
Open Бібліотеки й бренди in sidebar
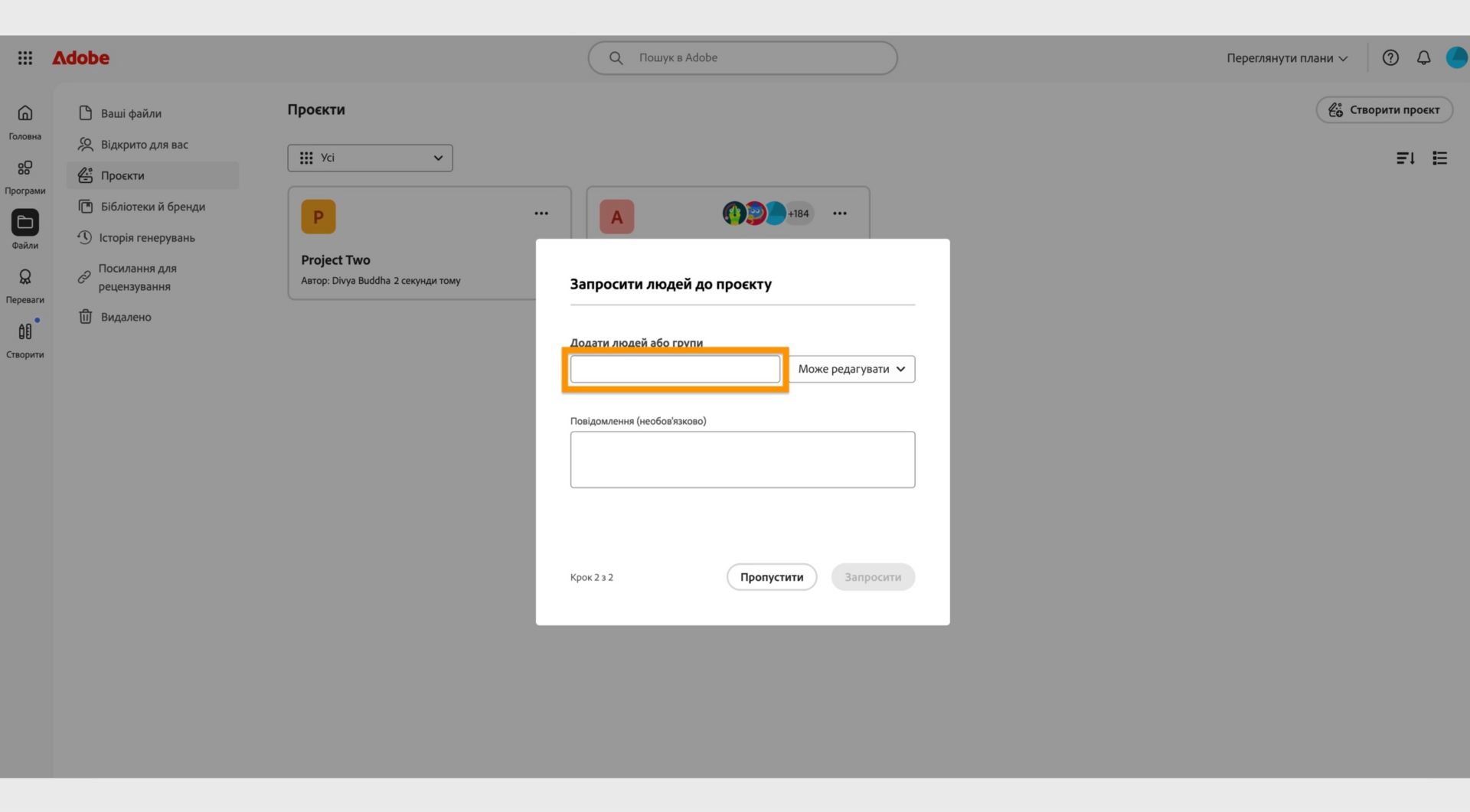(x=153, y=207)
